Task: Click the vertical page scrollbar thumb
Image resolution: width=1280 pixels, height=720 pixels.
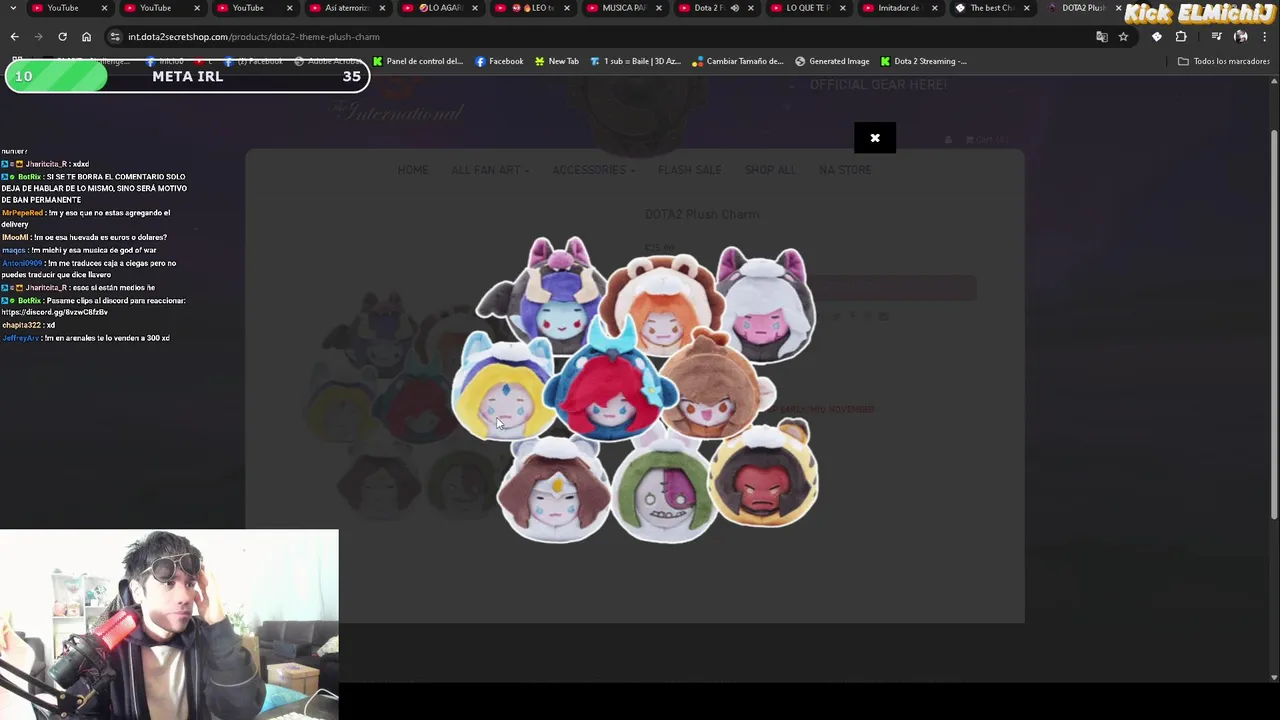Action: click(1274, 325)
